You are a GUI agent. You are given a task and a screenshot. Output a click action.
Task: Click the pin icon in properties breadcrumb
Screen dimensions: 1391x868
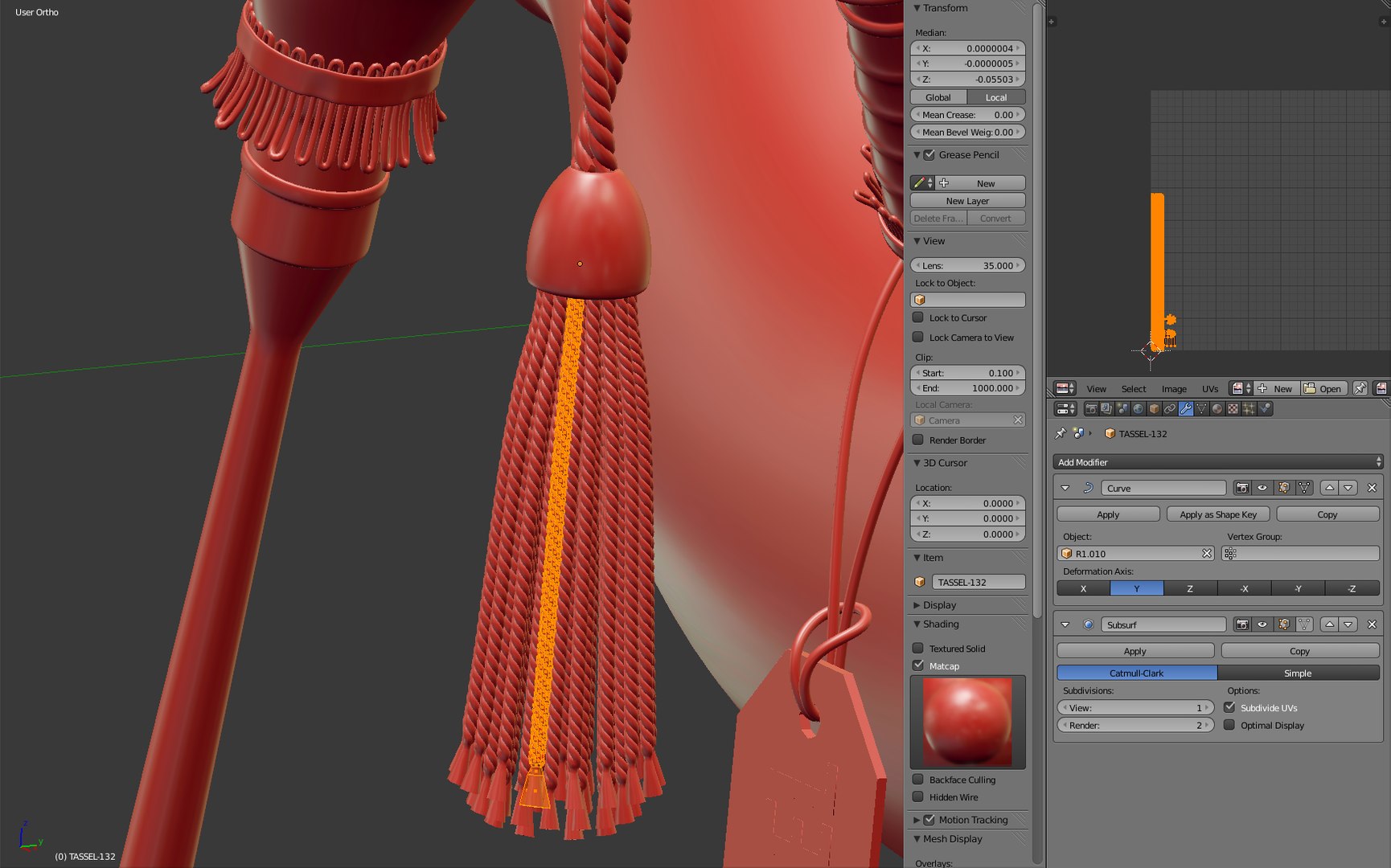1061,433
